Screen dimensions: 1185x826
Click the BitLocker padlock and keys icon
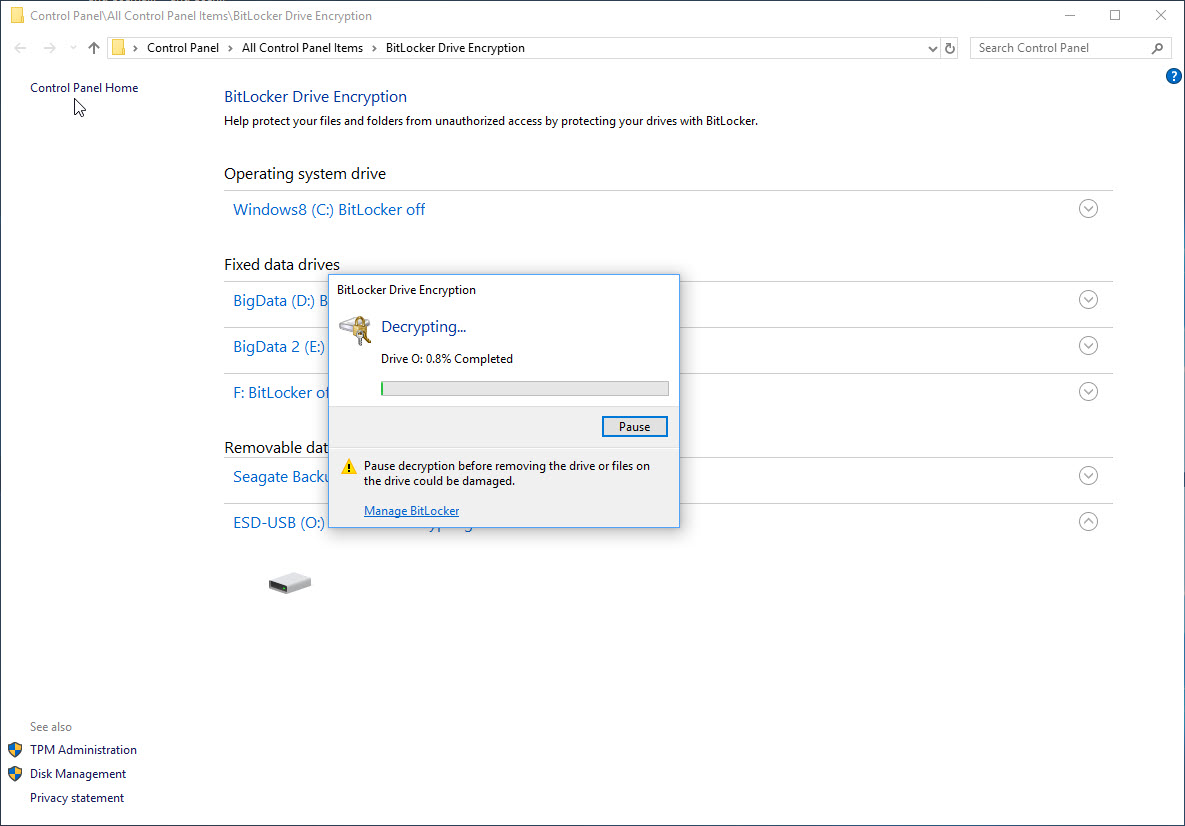[354, 330]
